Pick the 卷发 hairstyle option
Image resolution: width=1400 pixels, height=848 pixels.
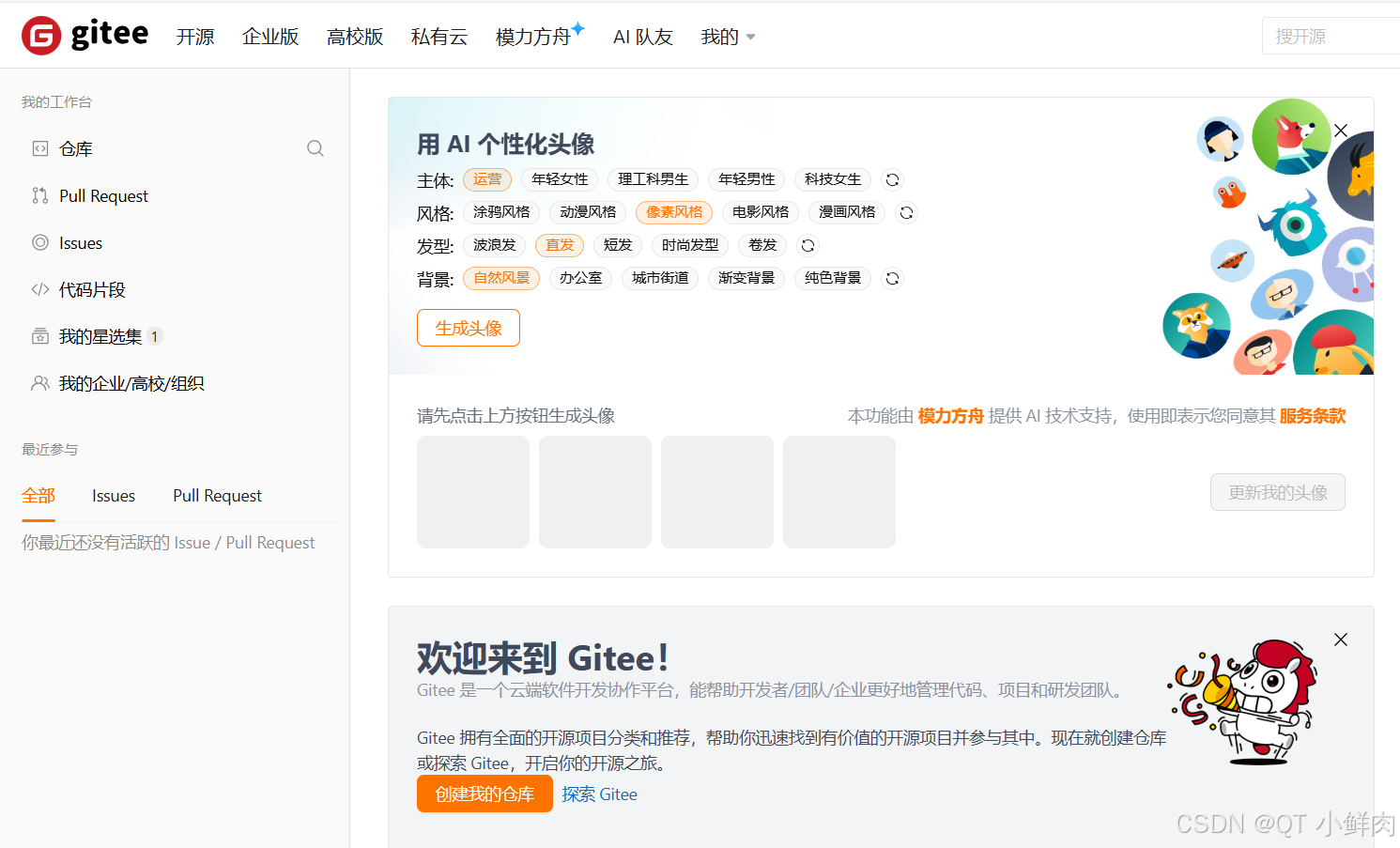pos(762,245)
